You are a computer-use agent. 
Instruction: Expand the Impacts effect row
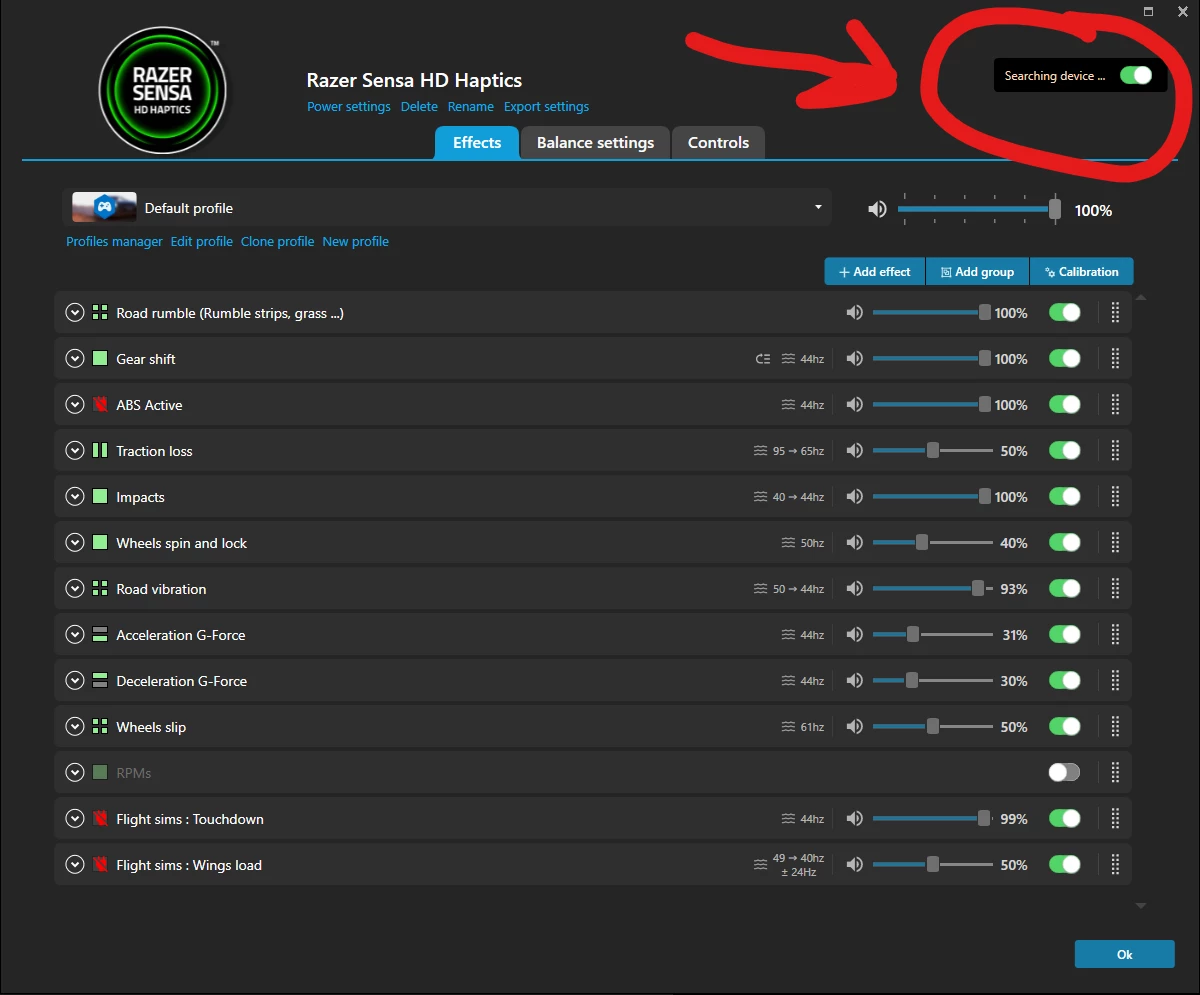click(x=74, y=497)
